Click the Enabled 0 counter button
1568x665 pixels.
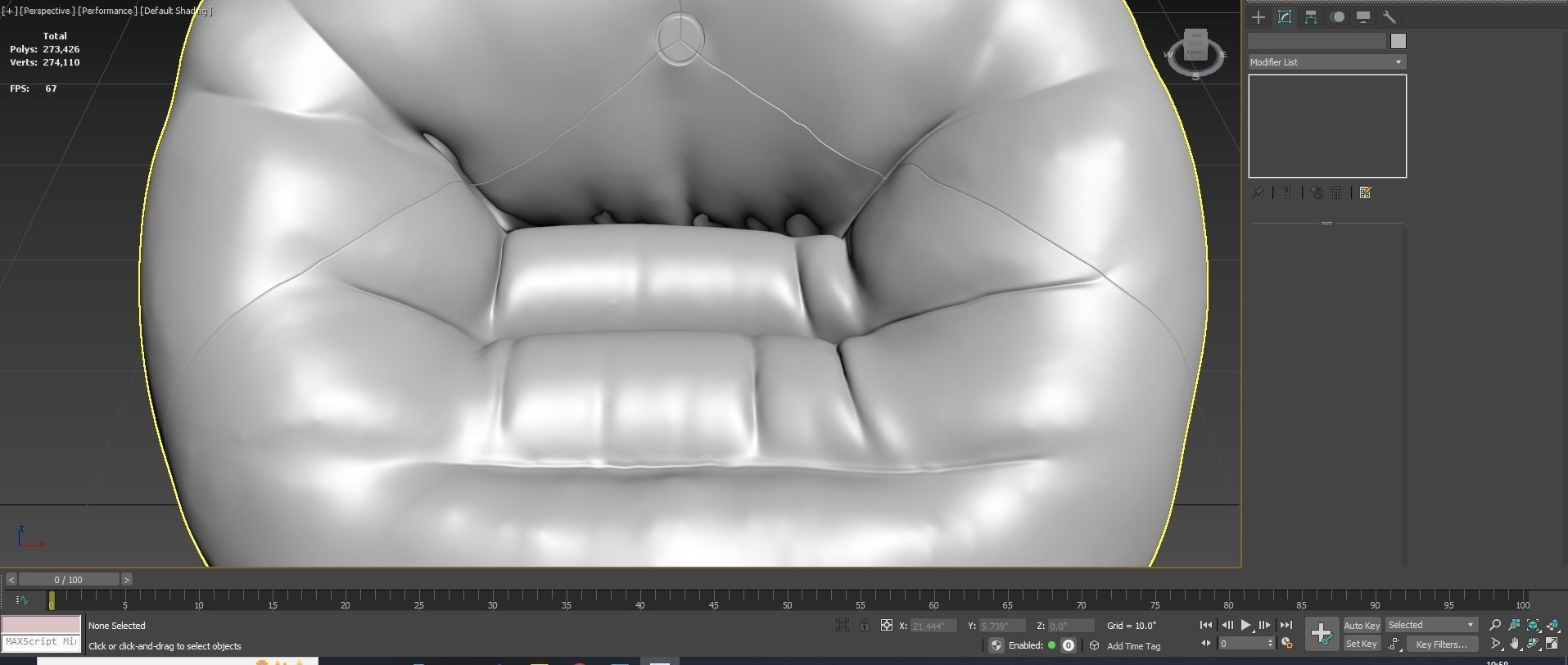click(x=1069, y=645)
